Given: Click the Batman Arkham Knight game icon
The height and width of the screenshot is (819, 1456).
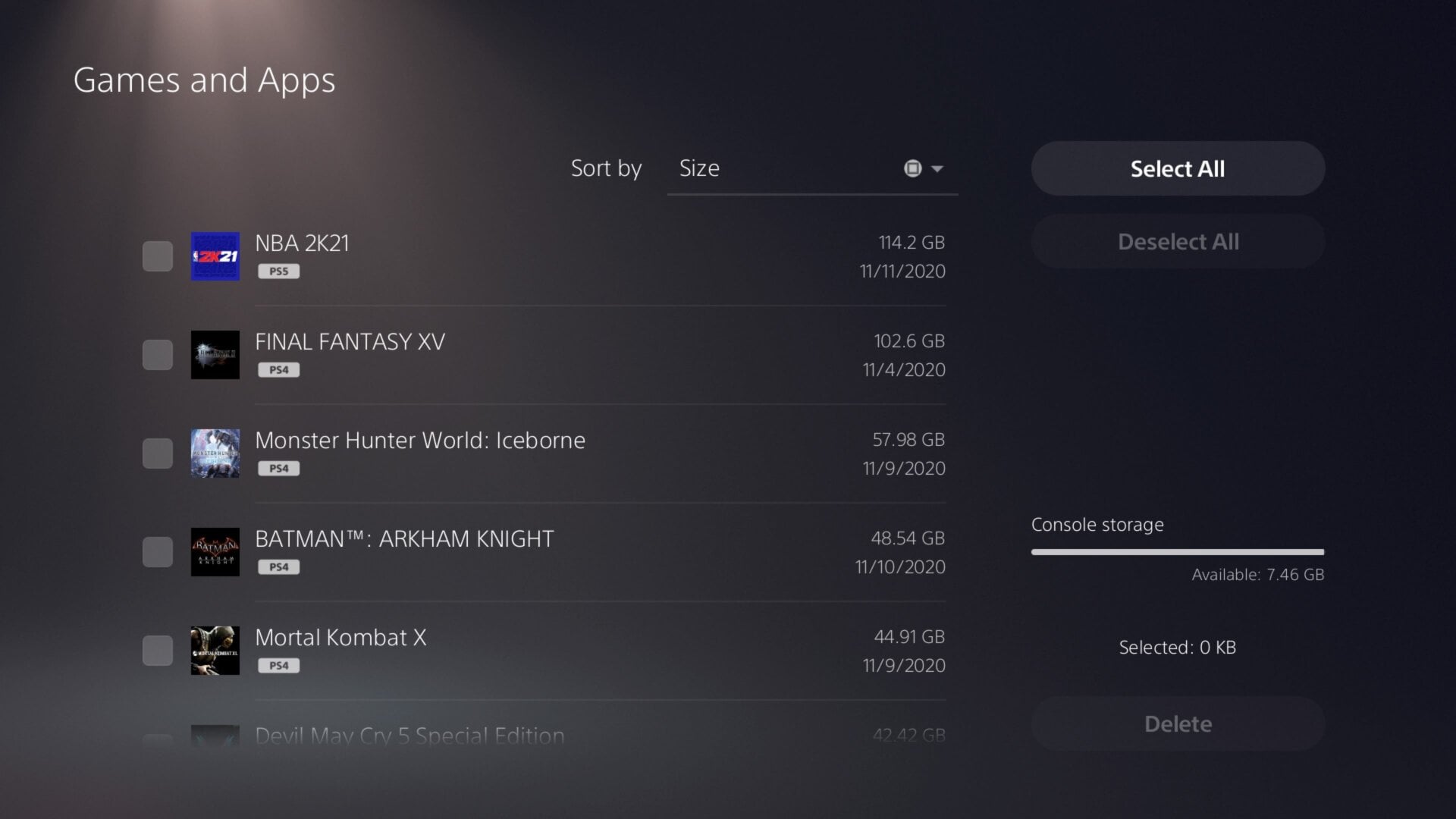Looking at the screenshot, I should tap(215, 552).
